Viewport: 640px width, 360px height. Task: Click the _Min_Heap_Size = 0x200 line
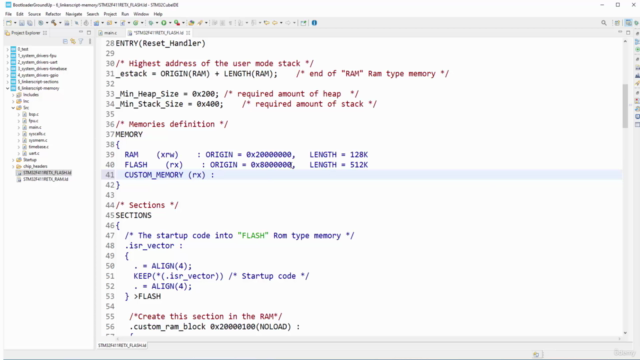pyautogui.click(x=167, y=94)
